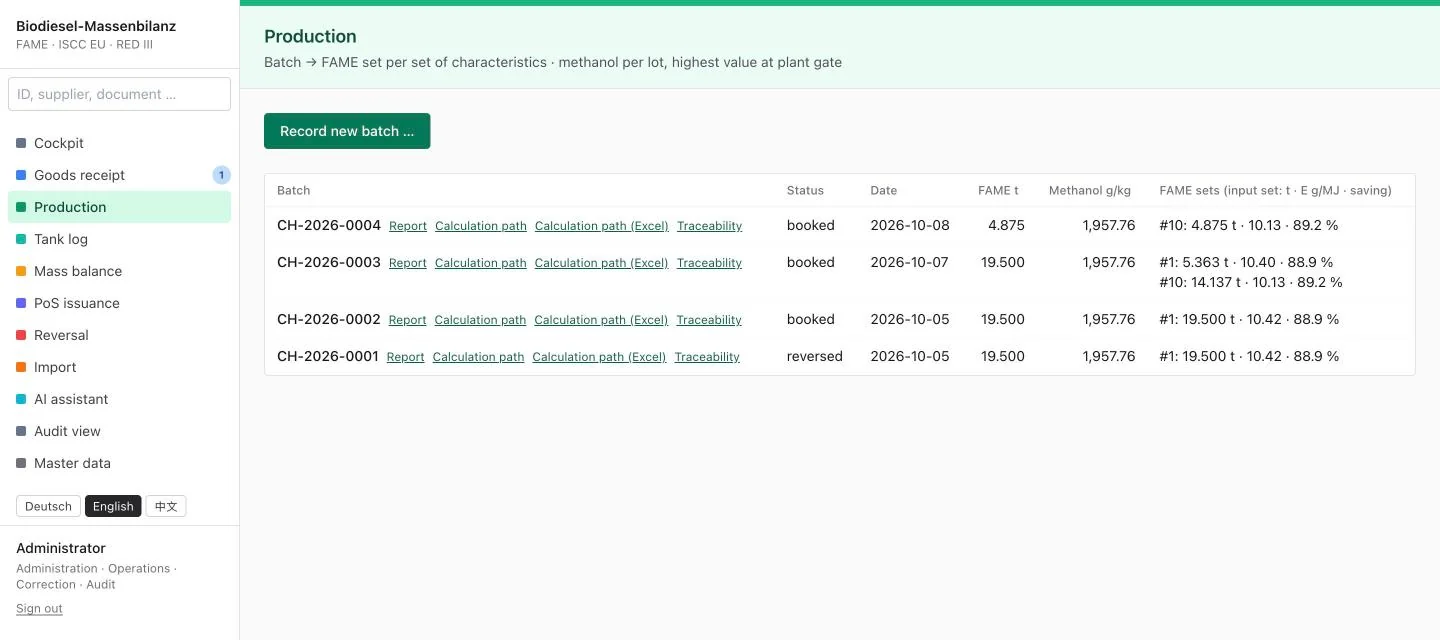
Task: Select Production in the sidebar
Action: point(119,207)
